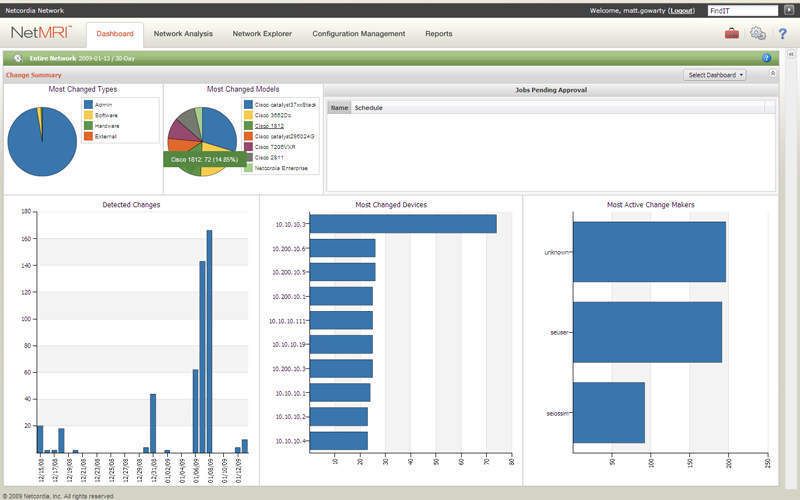Click the FindIT go arrow button

click(x=788, y=10)
